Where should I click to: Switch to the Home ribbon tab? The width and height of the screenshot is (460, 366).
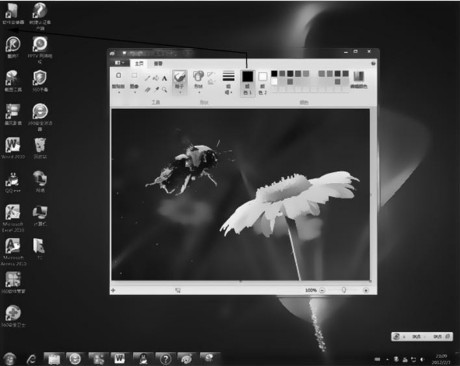click(139, 63)
